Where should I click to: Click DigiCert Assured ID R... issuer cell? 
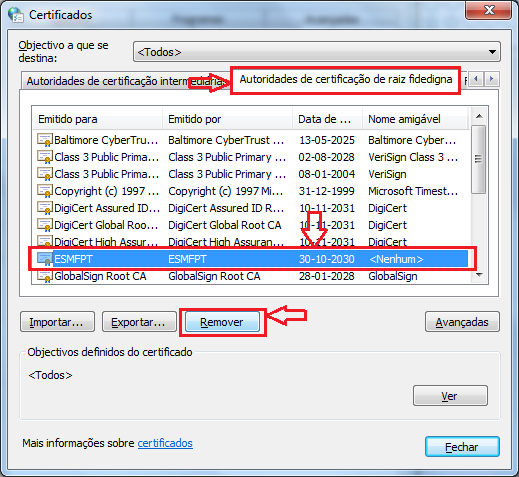click(226, 208)
